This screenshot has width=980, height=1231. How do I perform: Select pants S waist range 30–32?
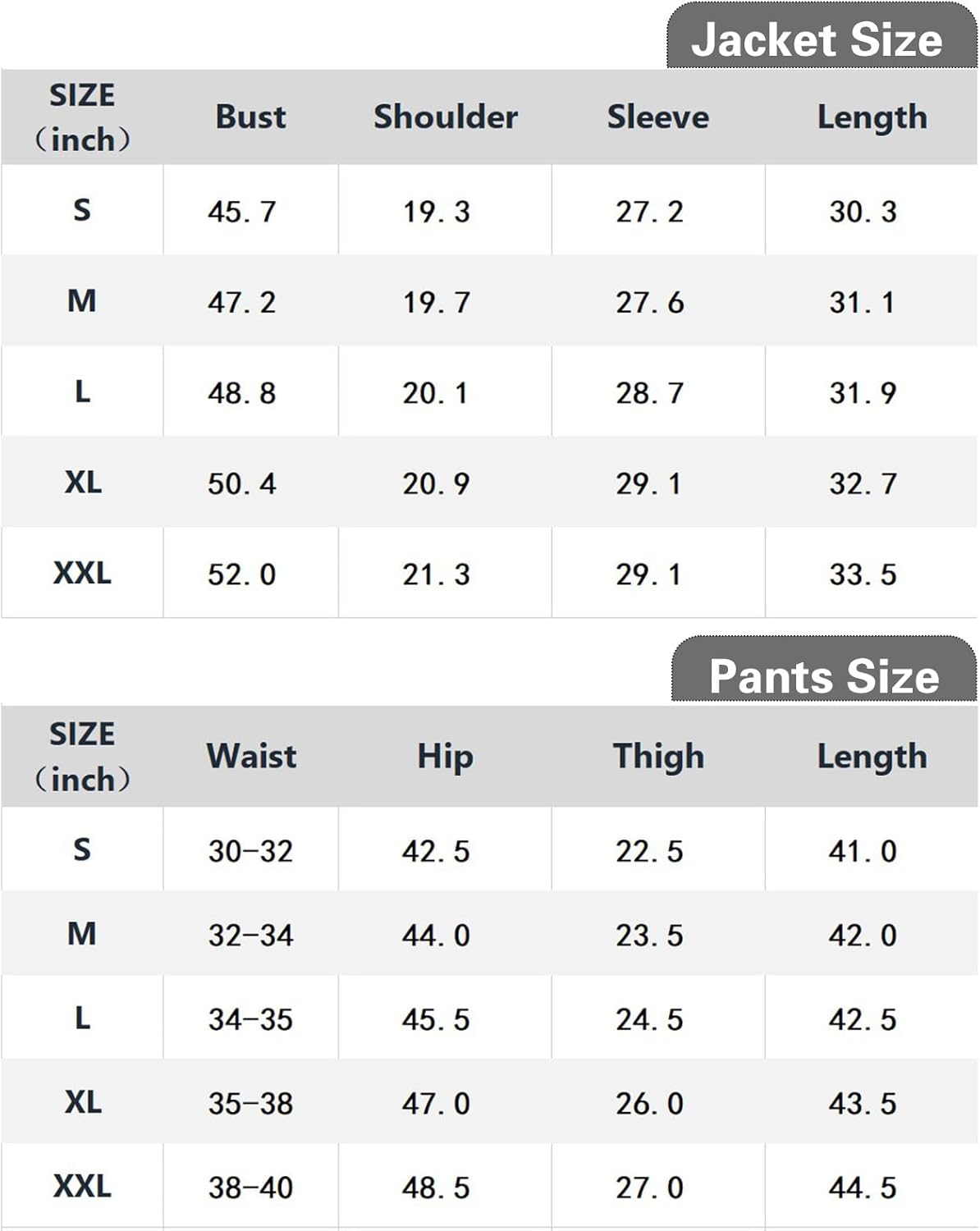pos(250,851)
